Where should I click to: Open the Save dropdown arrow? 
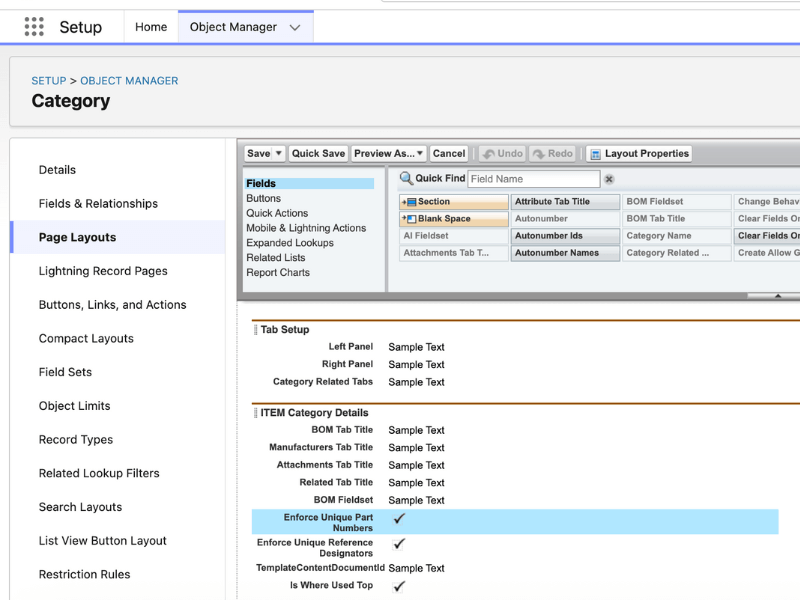tap(279, 153)
